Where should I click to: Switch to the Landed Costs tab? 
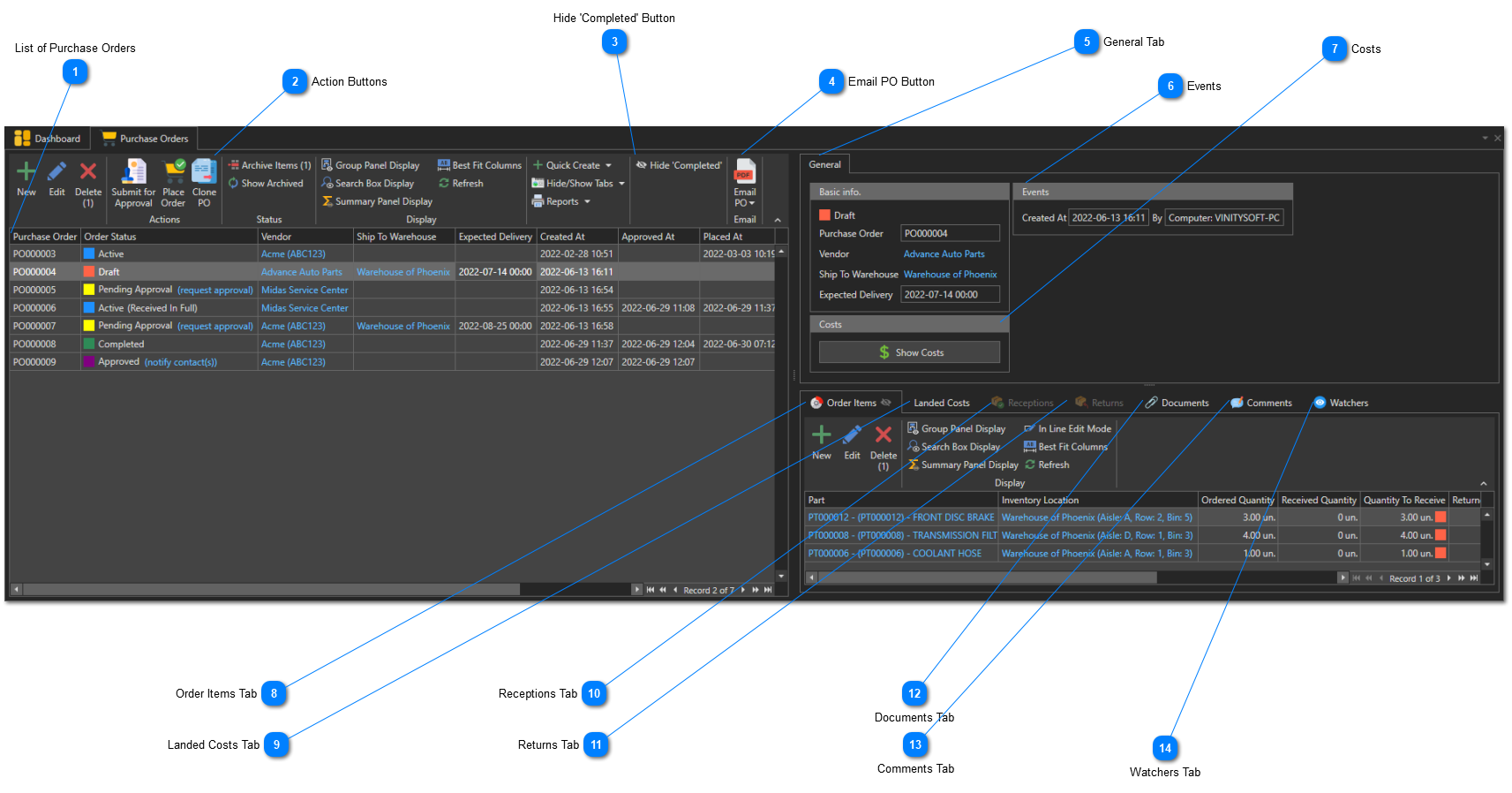pos(940,403)
